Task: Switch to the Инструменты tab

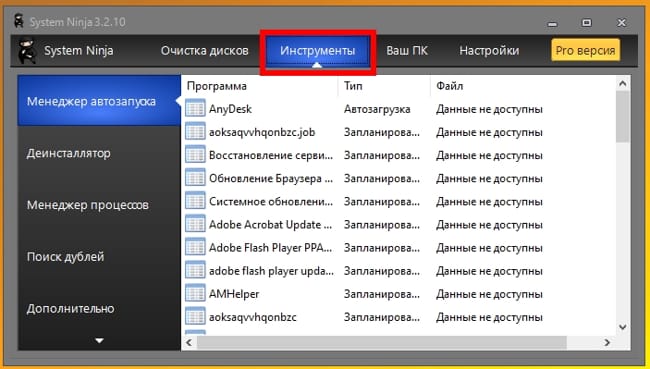Action: coord(318,51)
